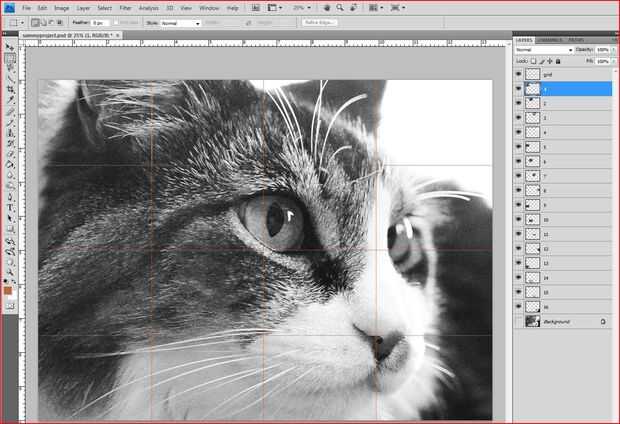This screenshot has height=424, width=620.
Task: Open the Opacity slider arrow
Action: pyautogui.click(x=613, y=50)
